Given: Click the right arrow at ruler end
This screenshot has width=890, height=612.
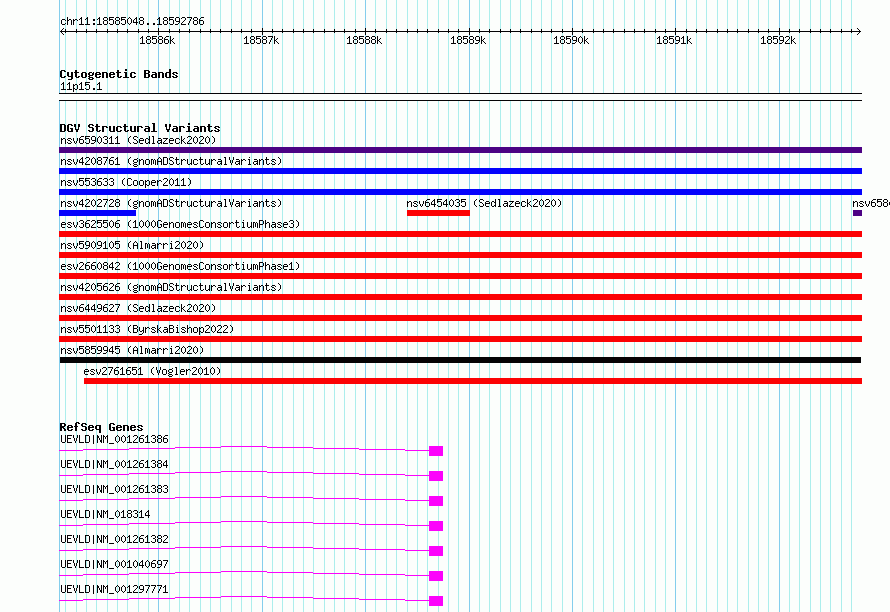Looking at the screenshot, I should pyautogui.click(x=859, y=32).
